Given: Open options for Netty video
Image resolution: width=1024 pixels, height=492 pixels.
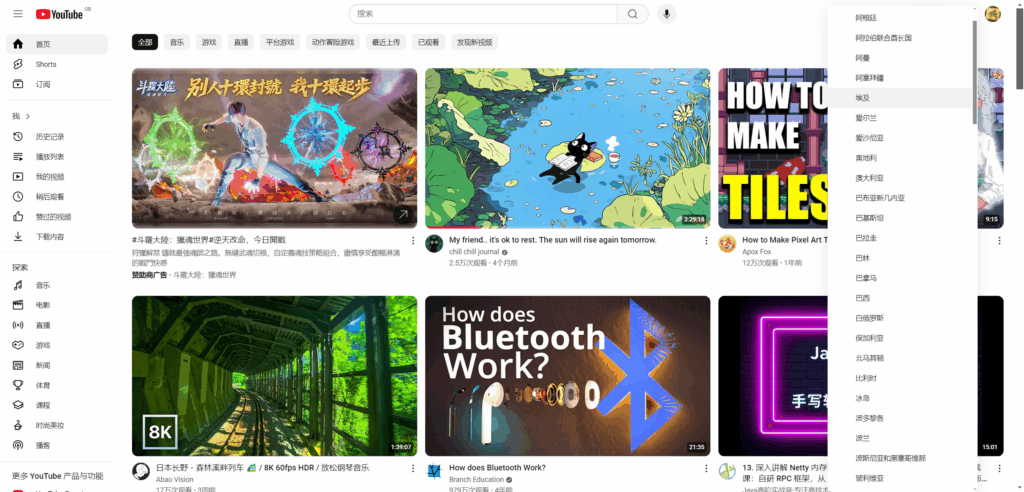Looking at the screenshot, I should [999, 468].
